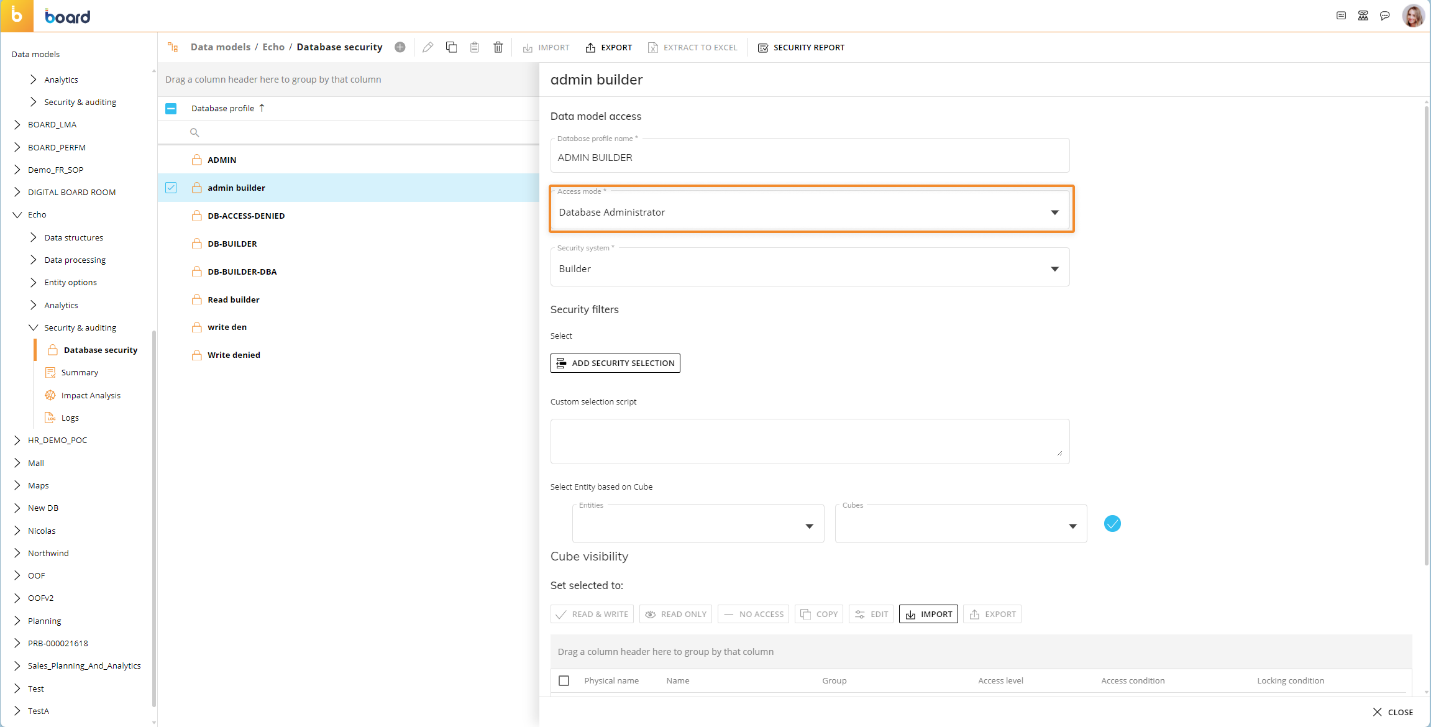Image resolution: width=1431 pixels, height=727 pixels.
Task: Click the lock icon next to DB-BUILDER-DBA
Action: [x=197, y=272]
